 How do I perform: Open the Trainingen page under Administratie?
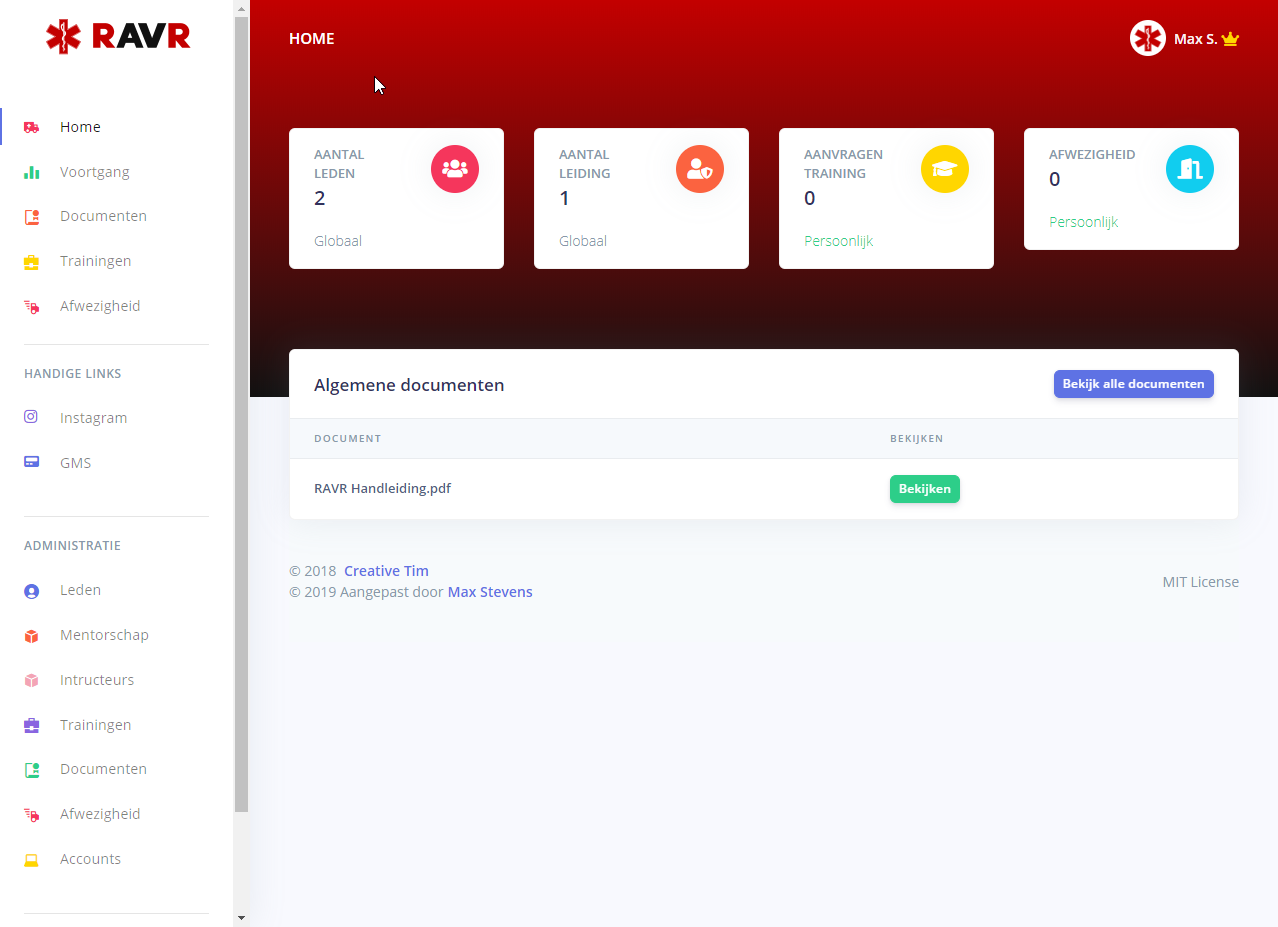(95, 725)
